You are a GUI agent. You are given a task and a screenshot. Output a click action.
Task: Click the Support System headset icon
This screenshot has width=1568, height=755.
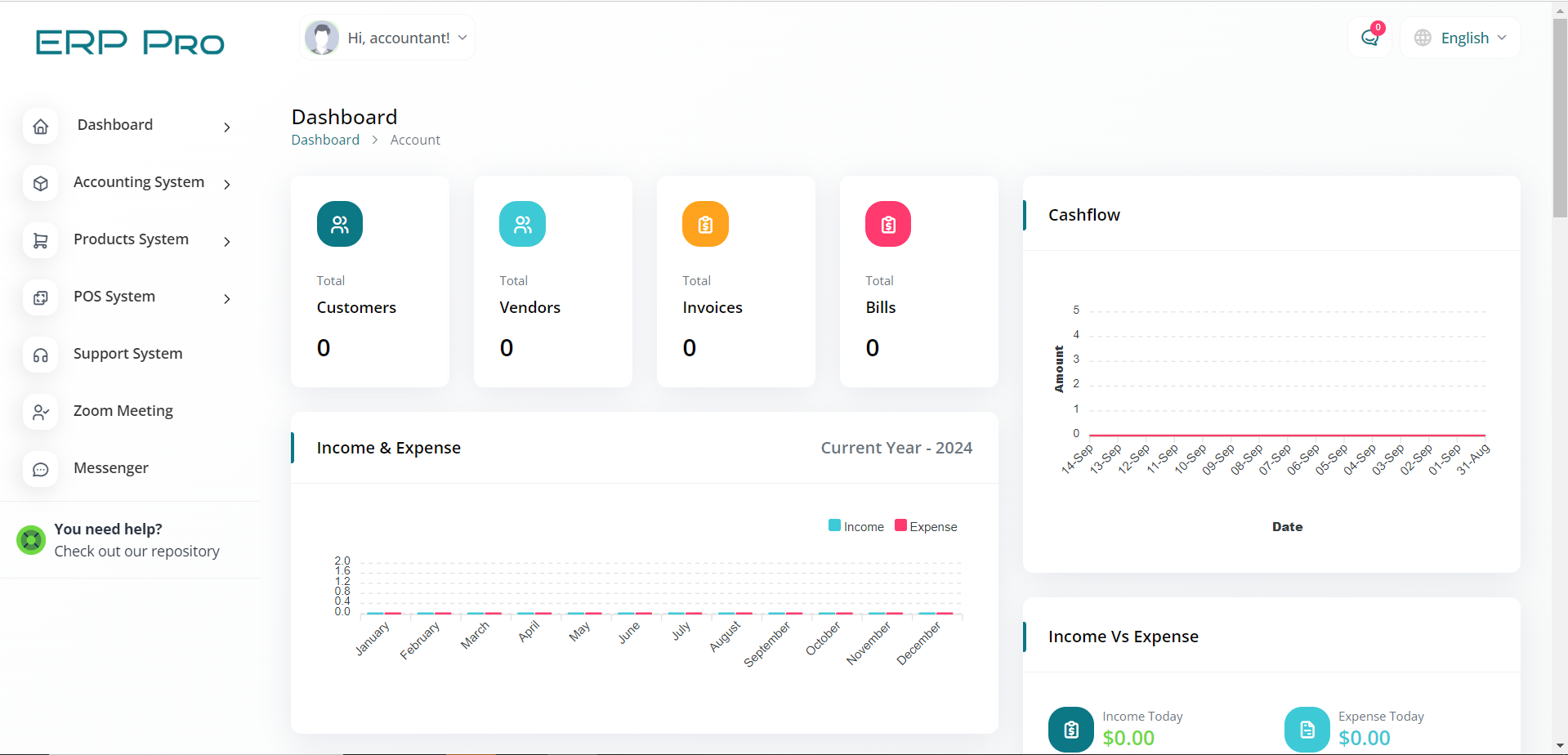(40, 355)
